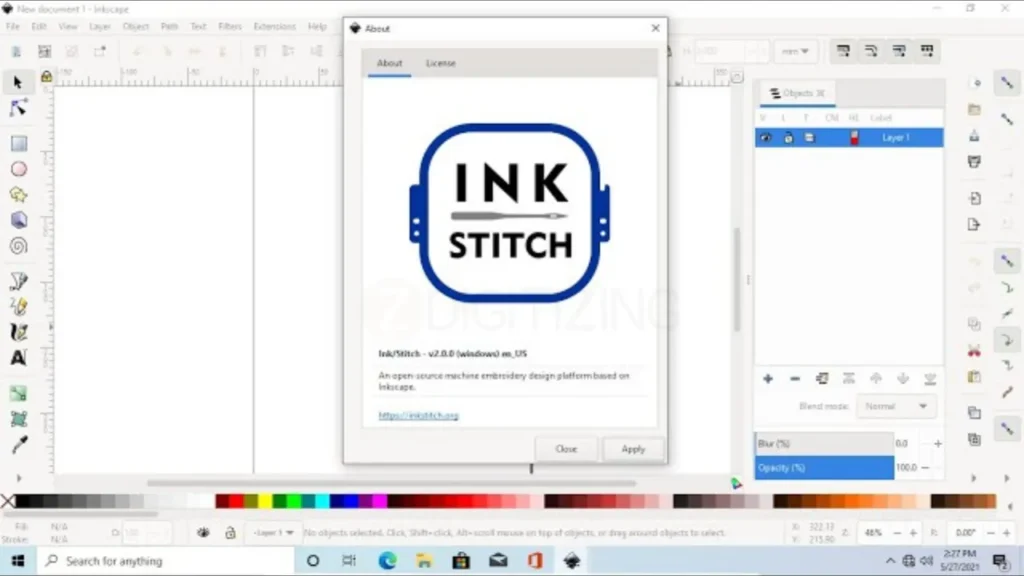Lock Layer 1 in the Objects panel

[x=788, y=137]
